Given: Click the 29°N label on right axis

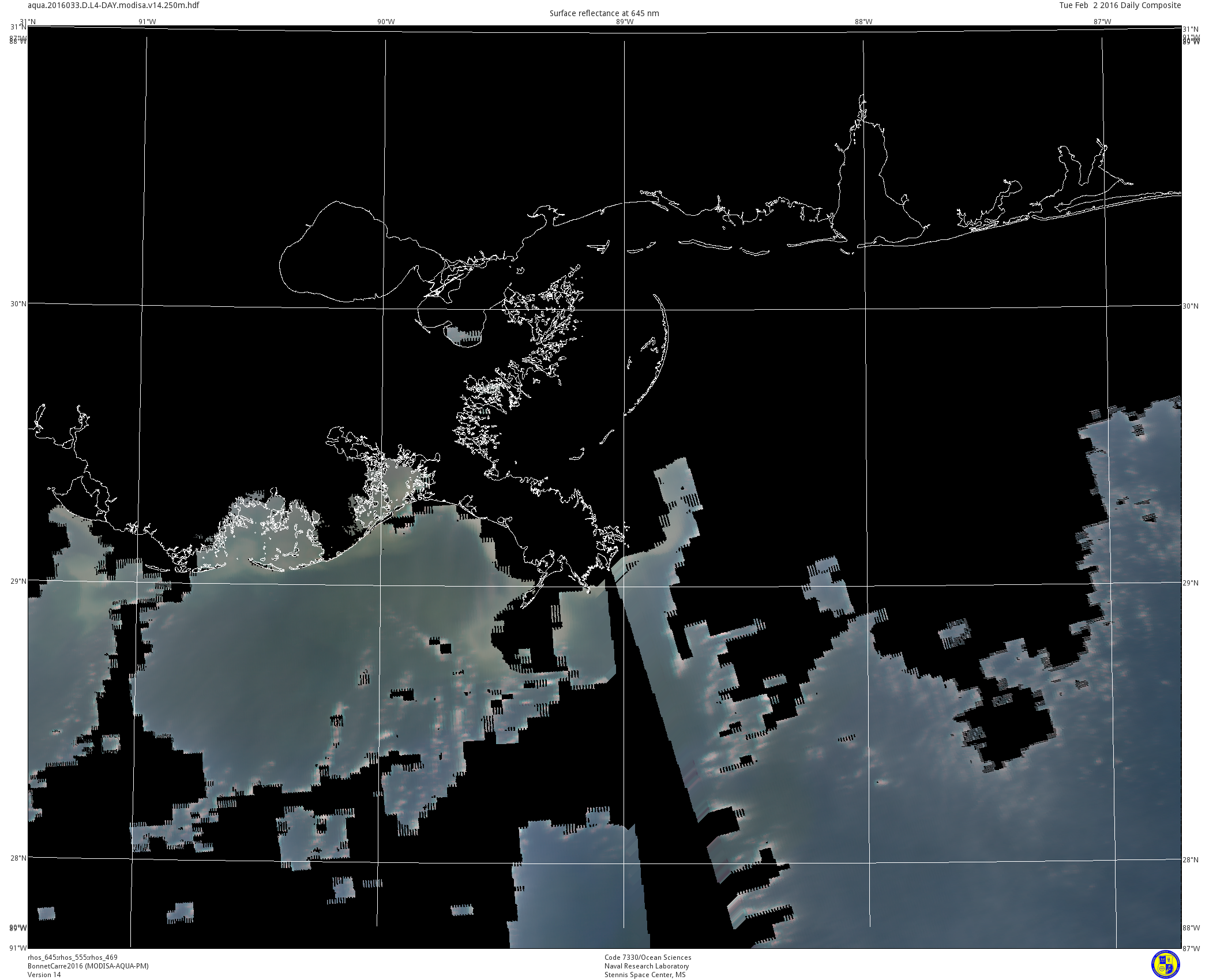Looking at the screenshot, I should (1191, 583).
